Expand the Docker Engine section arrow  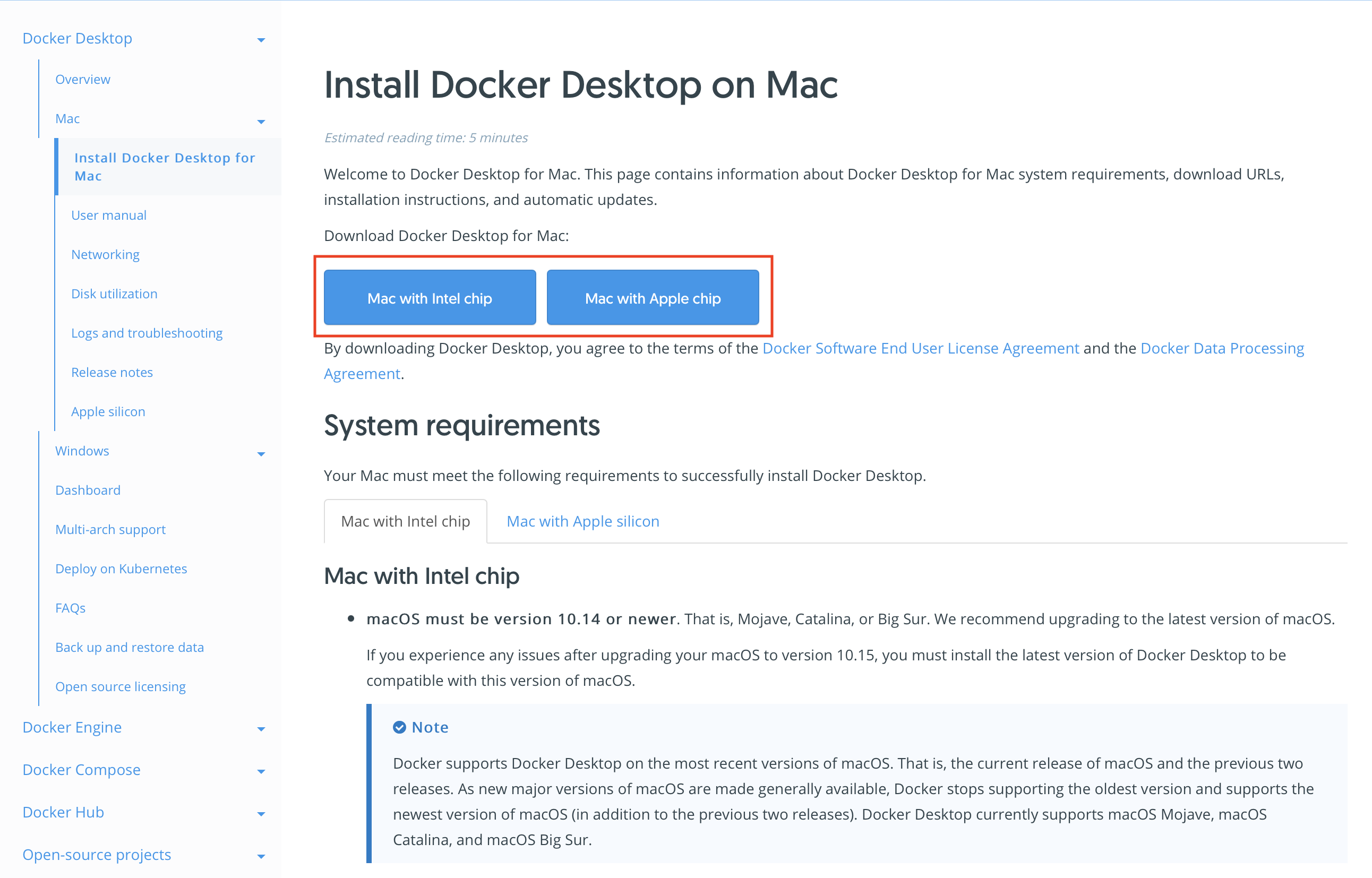pyautogui.click(x=261, y=729)
